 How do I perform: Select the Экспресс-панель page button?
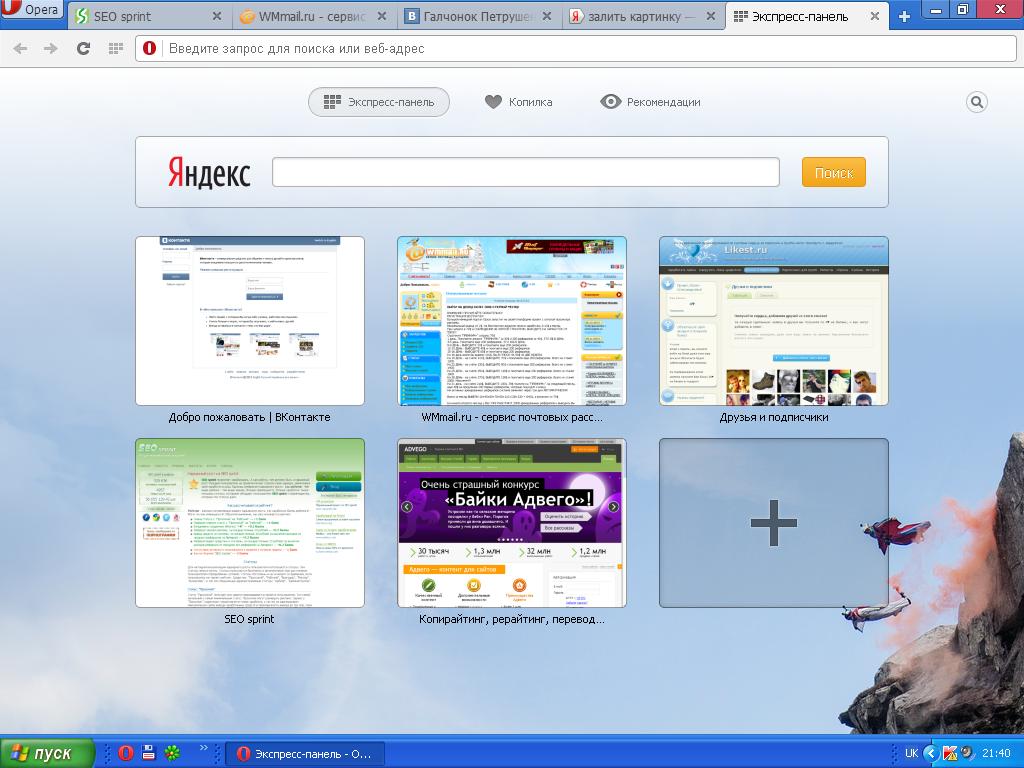tap(379, 102)
